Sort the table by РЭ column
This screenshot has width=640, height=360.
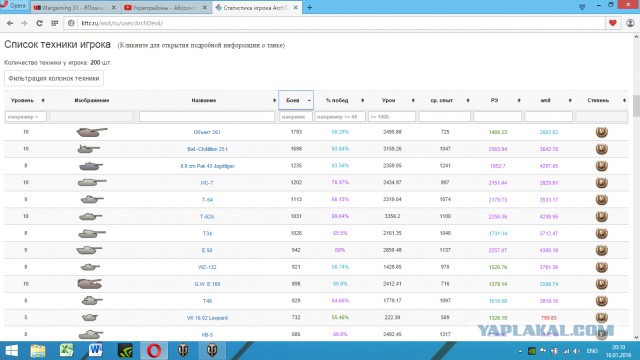pyautogui.click(x=498, y=100)
